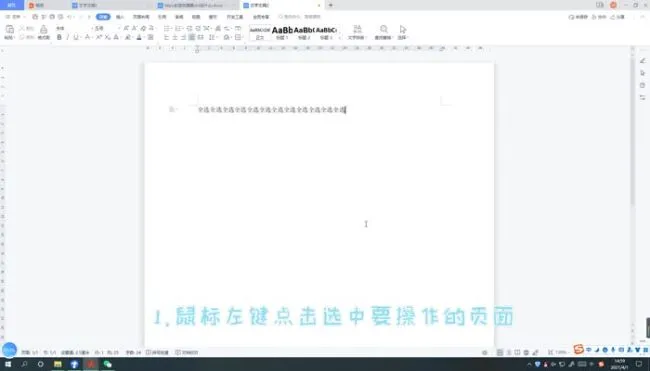Toggle Bold formatting
Screen dimensions: 650x371
(x=59, y=37)
